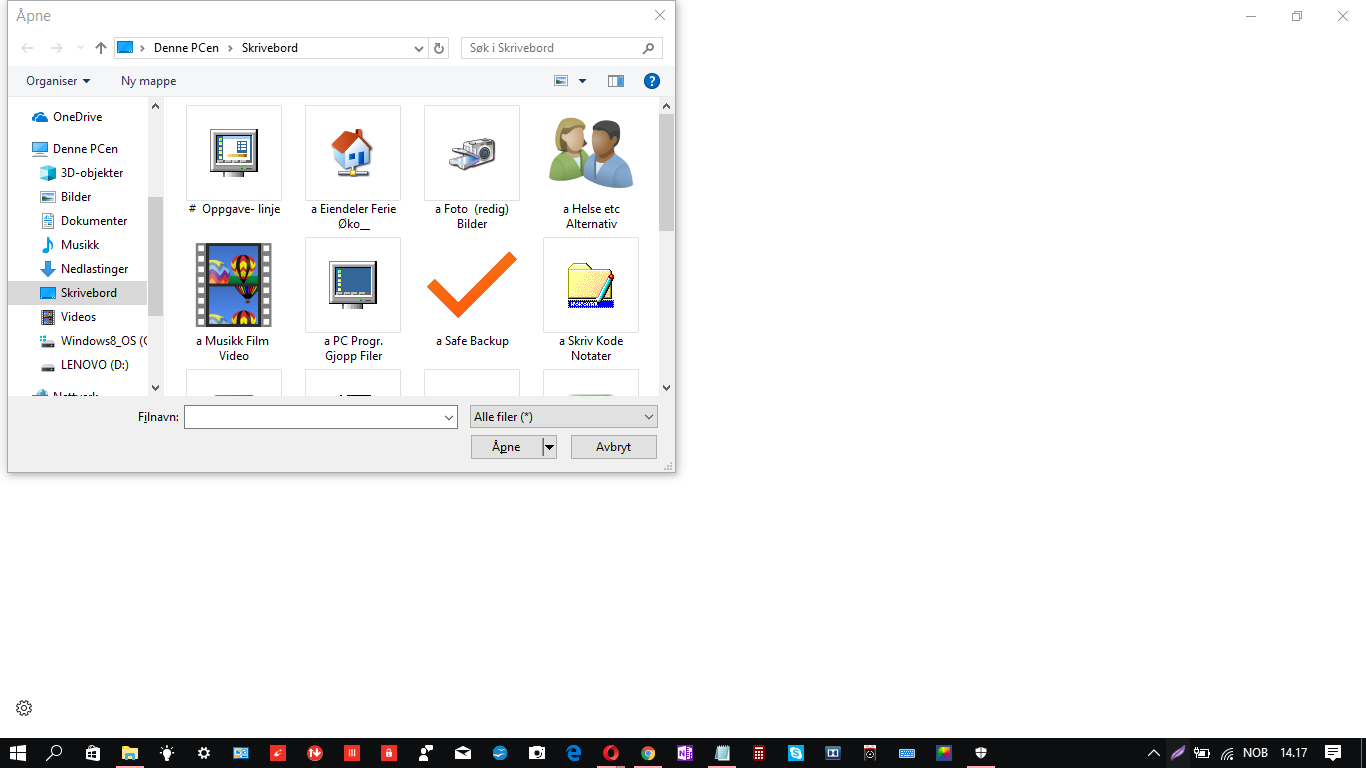
Task: Open the Wi-Fi network tray icon
Action: click(x=1227, y=753)
